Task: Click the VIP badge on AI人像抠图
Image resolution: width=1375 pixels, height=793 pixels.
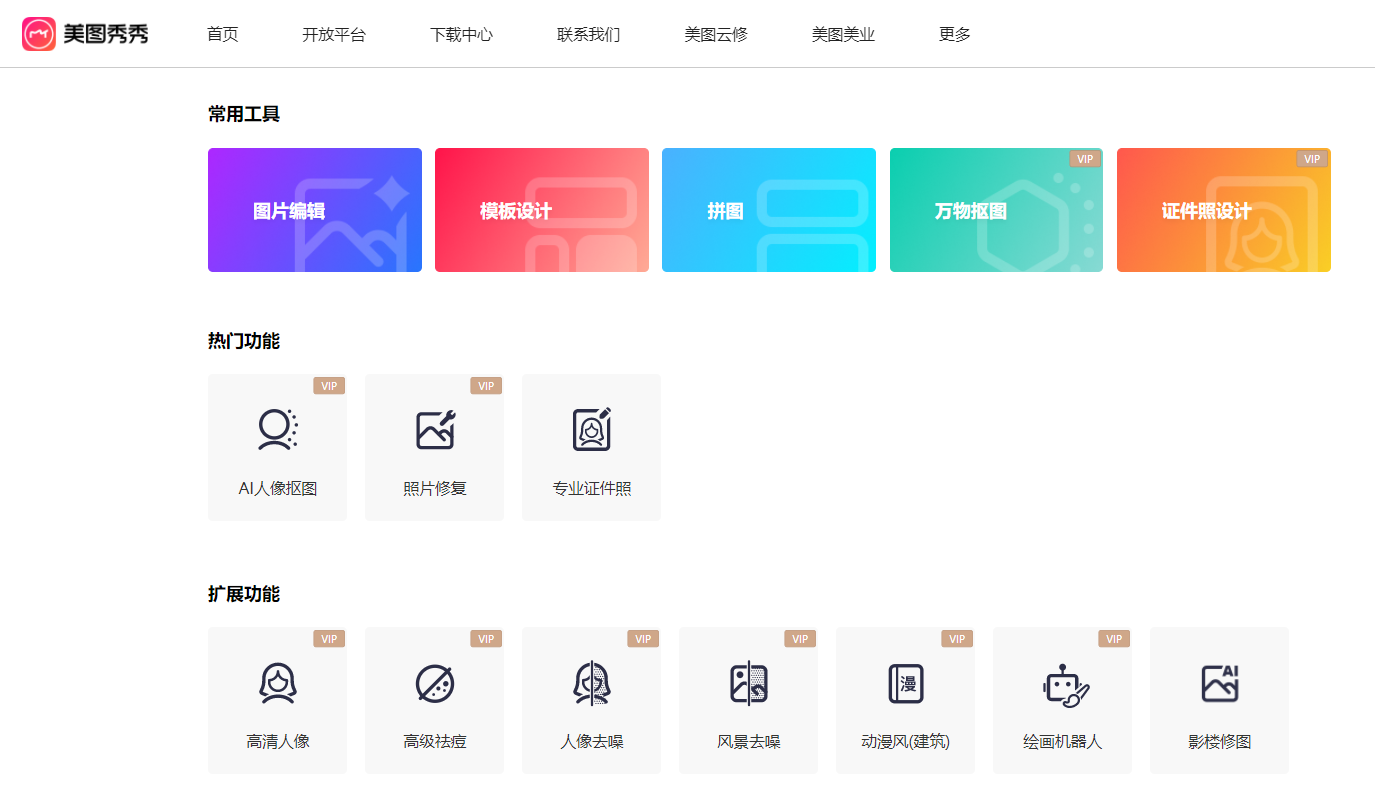Action: (329, 386)
